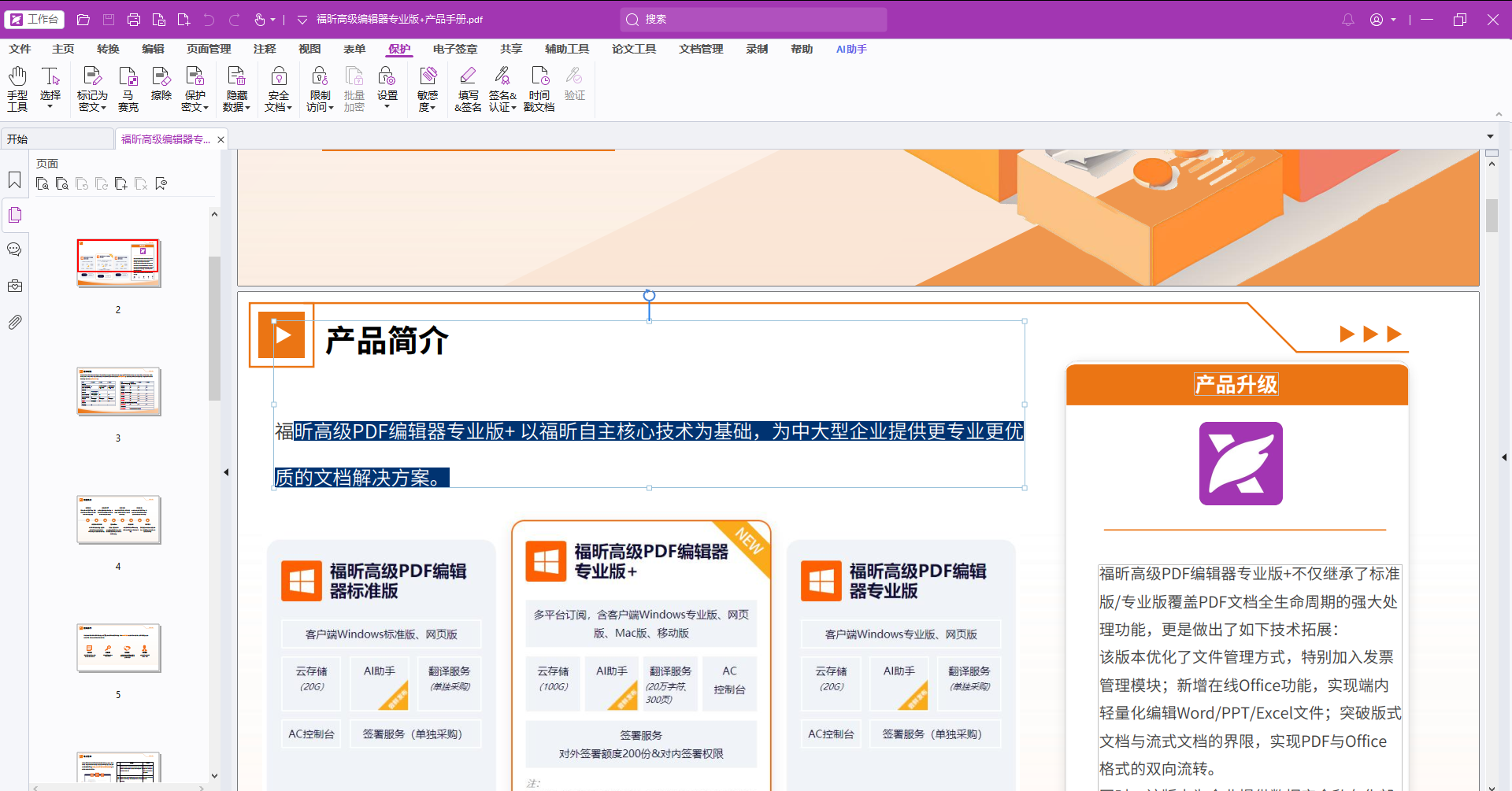Select the page 4 thumbnail
The height and width of the screenshot is (791, 1512).
coord(119,519)
